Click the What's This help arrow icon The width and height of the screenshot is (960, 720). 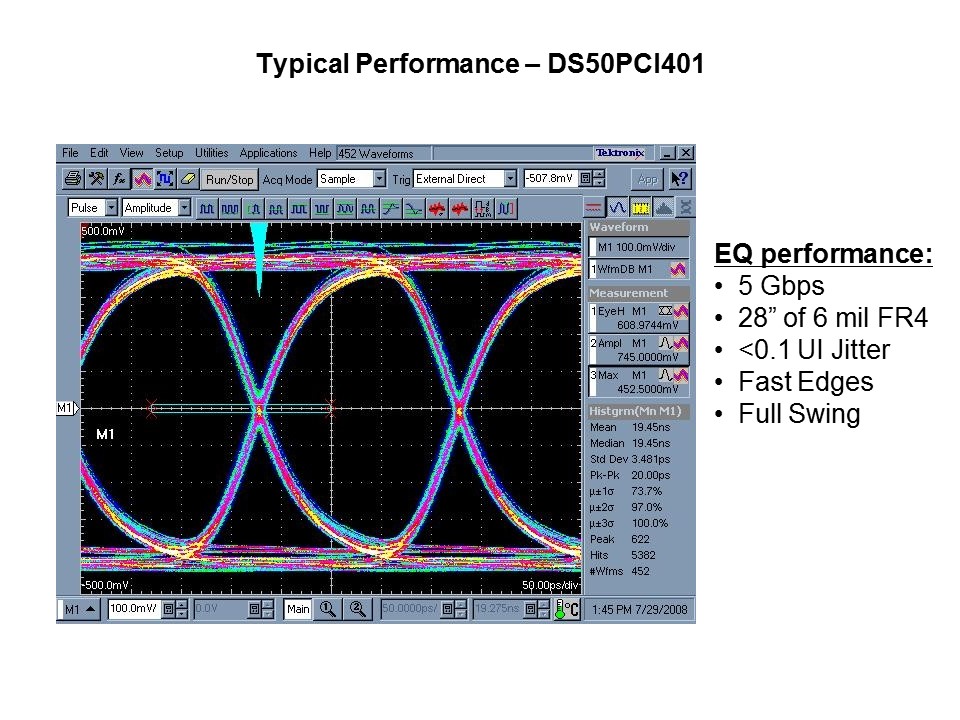pos(680,178)
